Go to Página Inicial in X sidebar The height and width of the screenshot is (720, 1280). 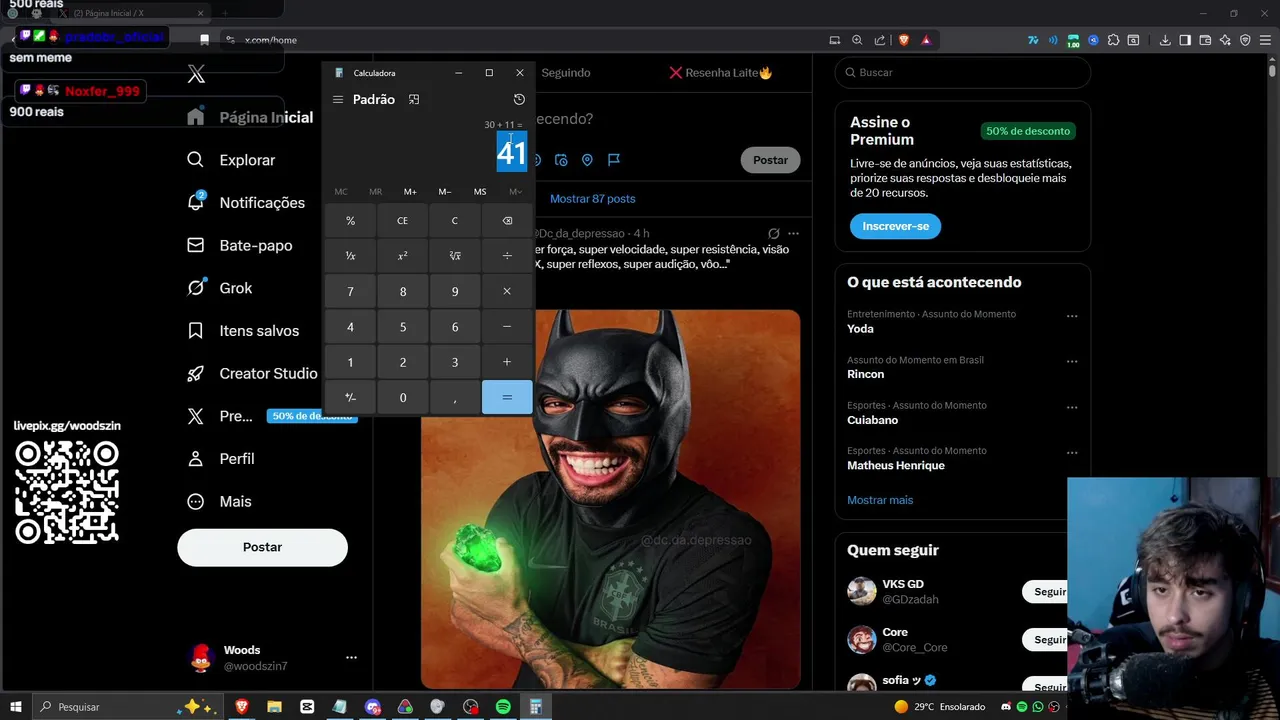point(251,117)
